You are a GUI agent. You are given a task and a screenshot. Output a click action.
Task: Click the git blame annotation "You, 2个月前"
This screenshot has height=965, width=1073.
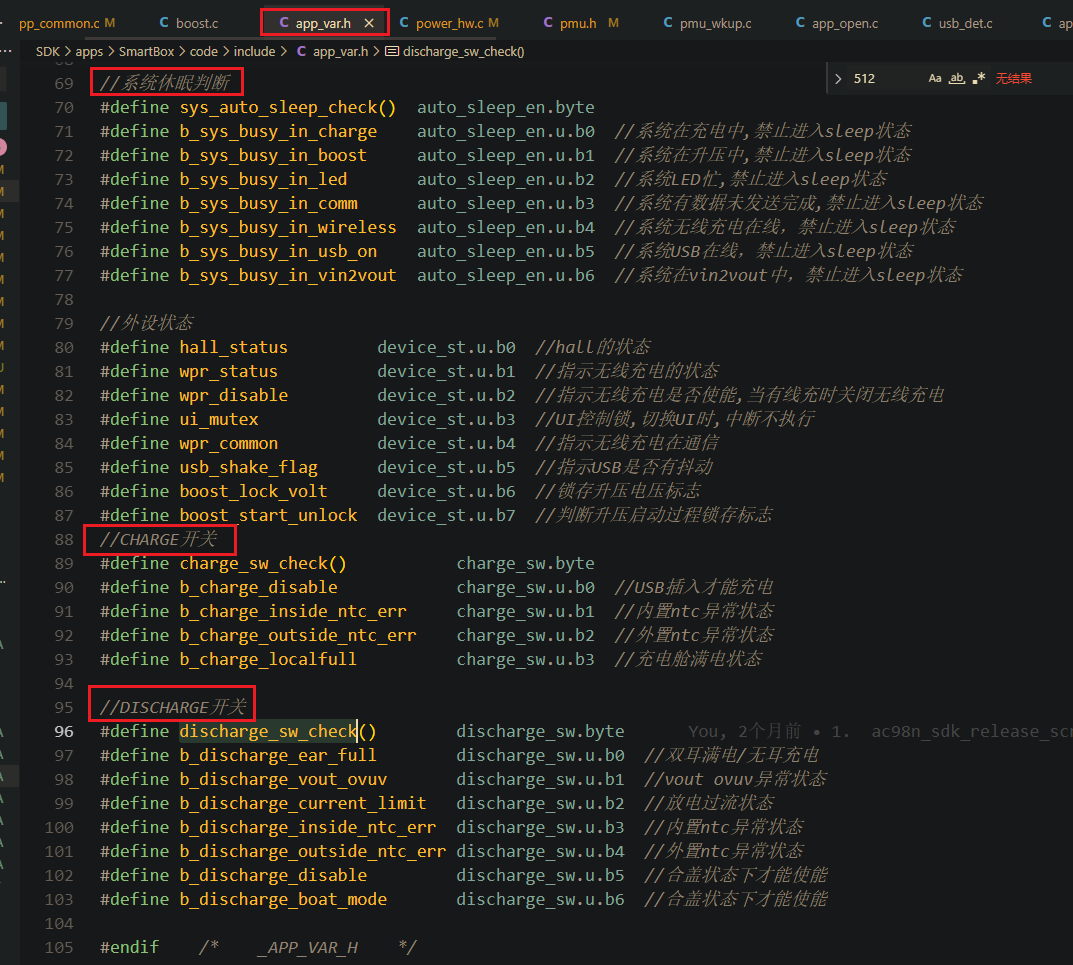click(745, 731)
